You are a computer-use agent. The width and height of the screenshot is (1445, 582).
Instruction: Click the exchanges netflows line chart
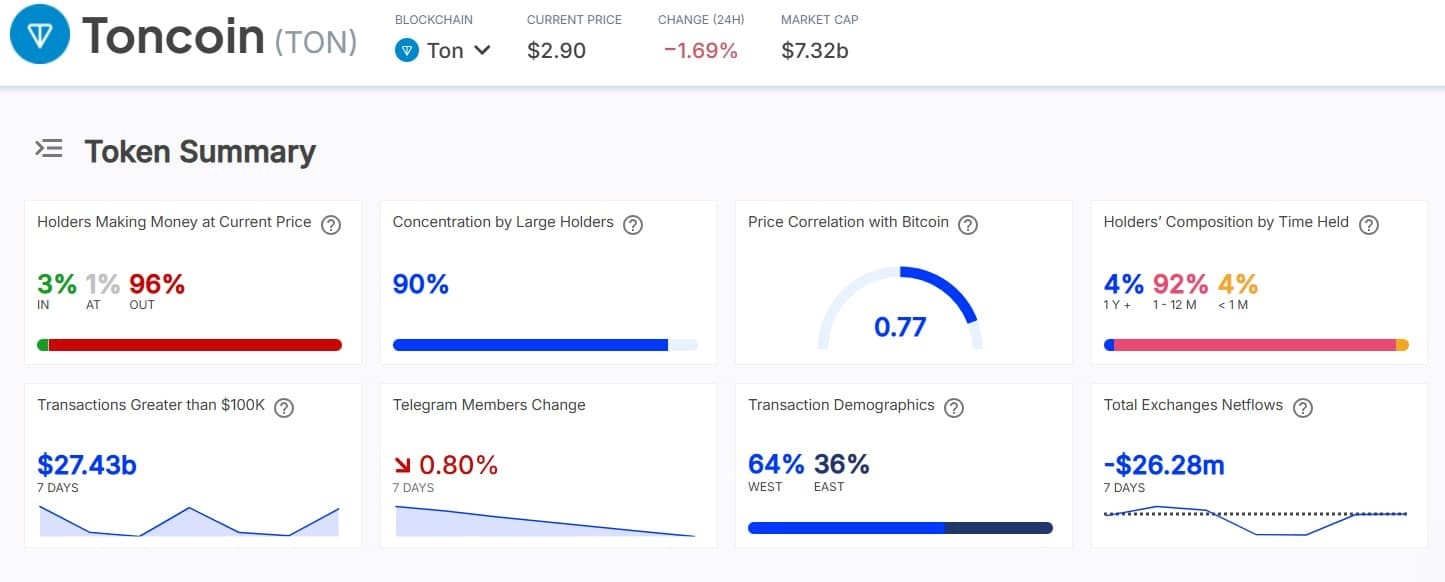[x=1255, y=520]
